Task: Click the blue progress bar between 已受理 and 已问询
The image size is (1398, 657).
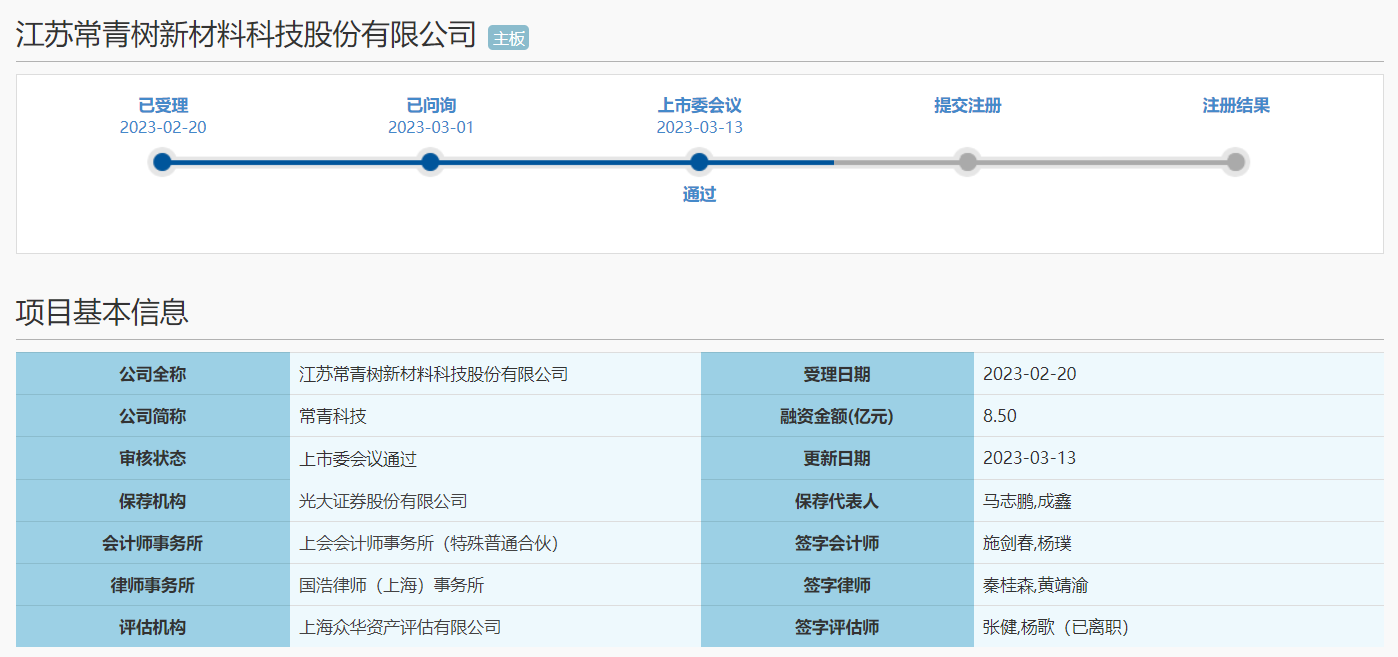Action: pos(296,162)
